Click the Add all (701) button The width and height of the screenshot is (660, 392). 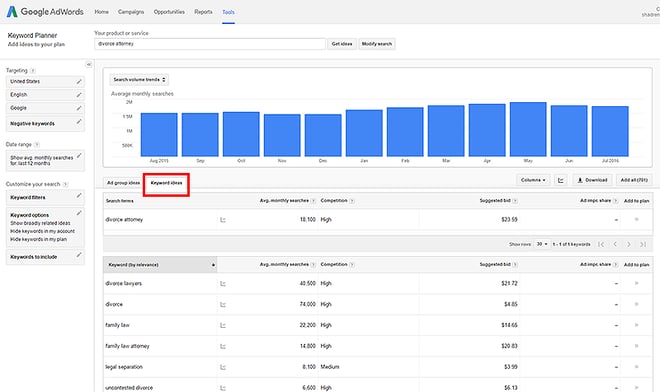coord(634,180)
